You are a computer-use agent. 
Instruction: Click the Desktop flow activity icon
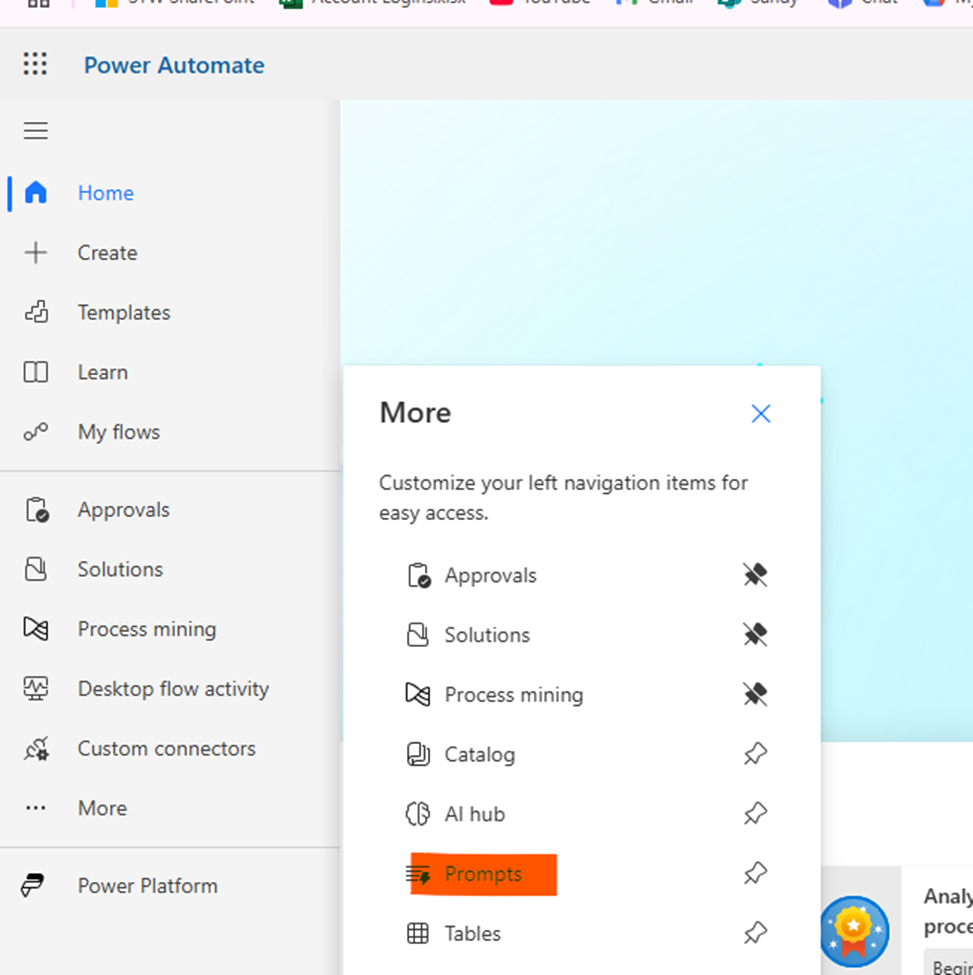pyautogui.click(x=36, y=689)
